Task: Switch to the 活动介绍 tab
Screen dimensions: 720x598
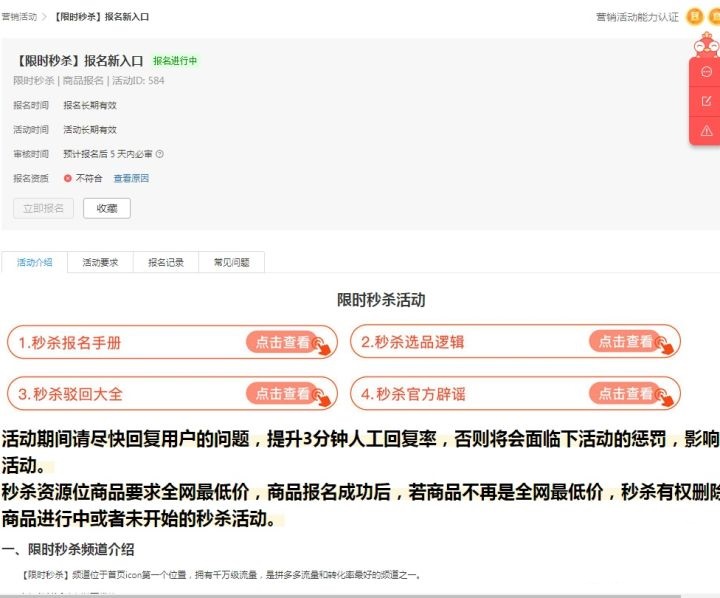Action: [x=34, y=262]
